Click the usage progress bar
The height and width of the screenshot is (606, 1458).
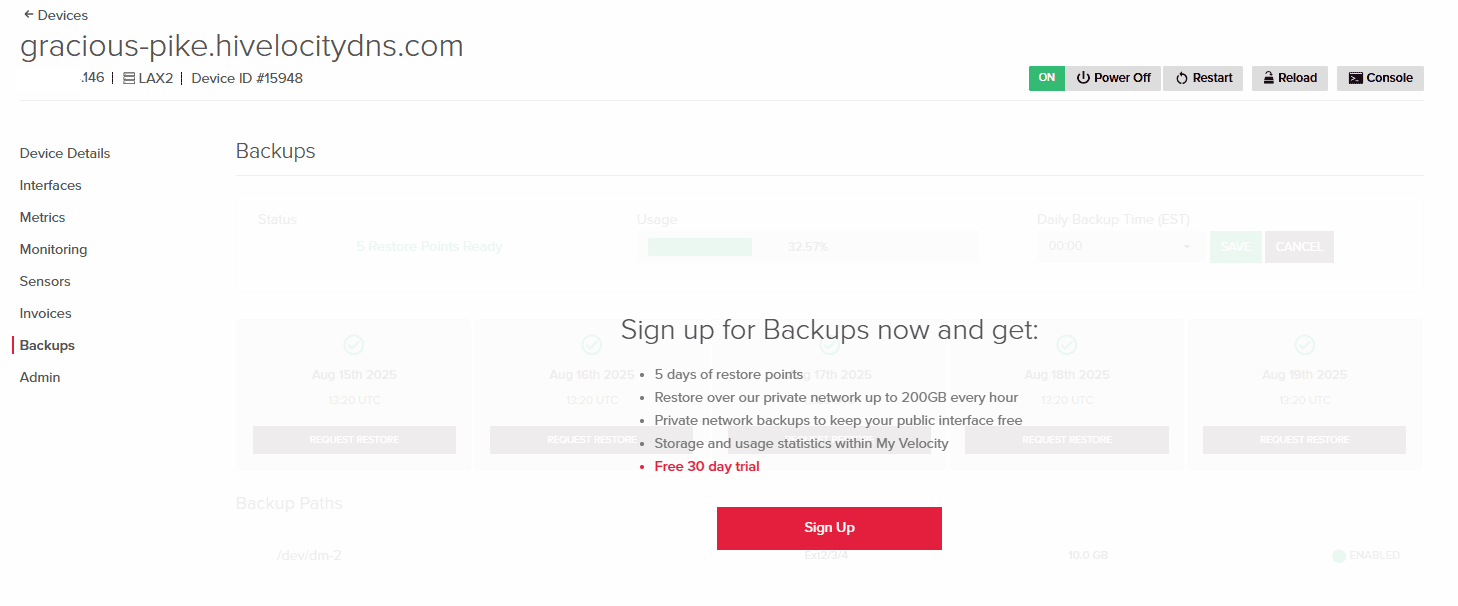click(807, 247)
